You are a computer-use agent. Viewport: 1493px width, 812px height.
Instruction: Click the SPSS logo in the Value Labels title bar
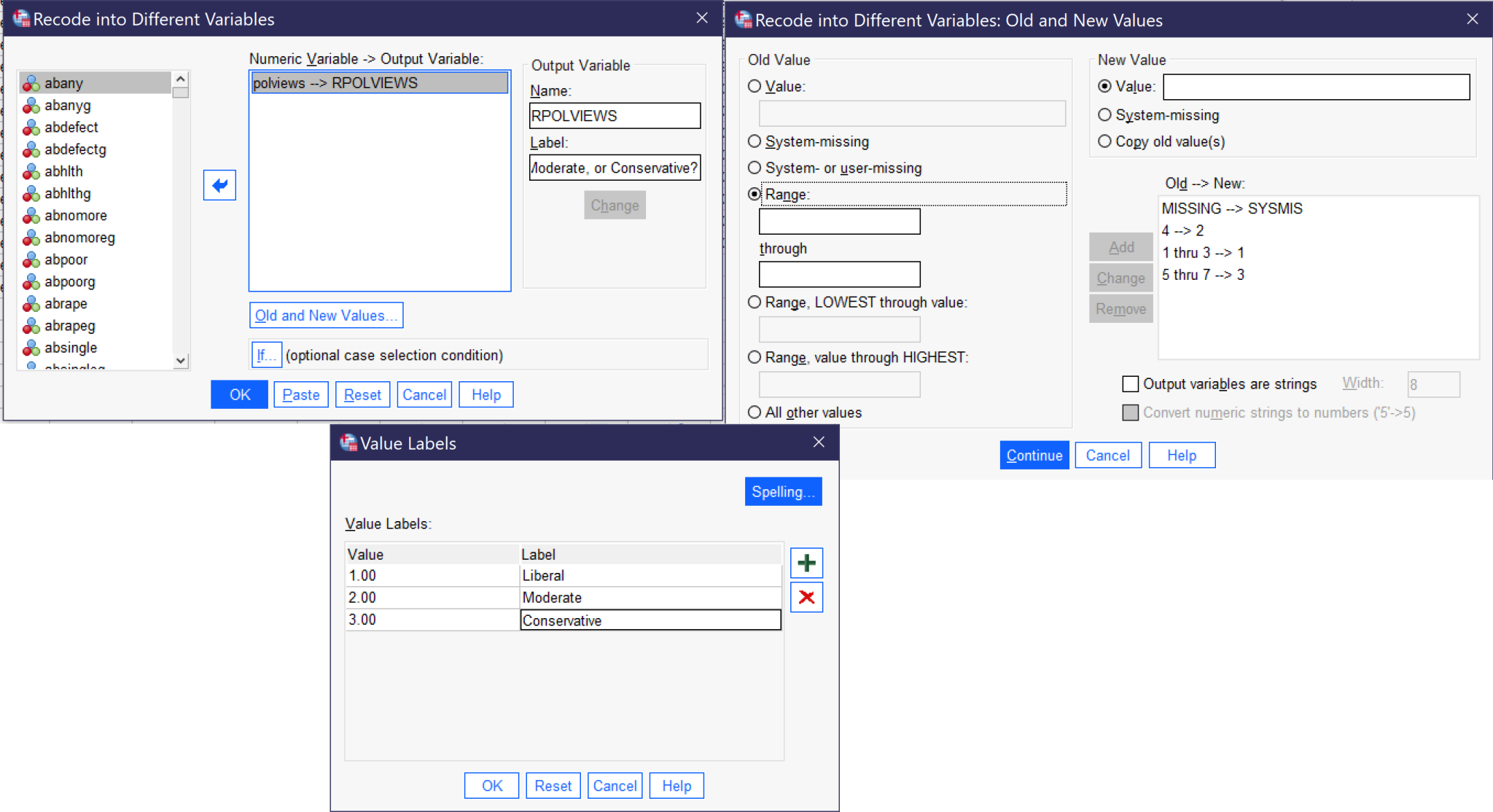[x=348, y=442]
